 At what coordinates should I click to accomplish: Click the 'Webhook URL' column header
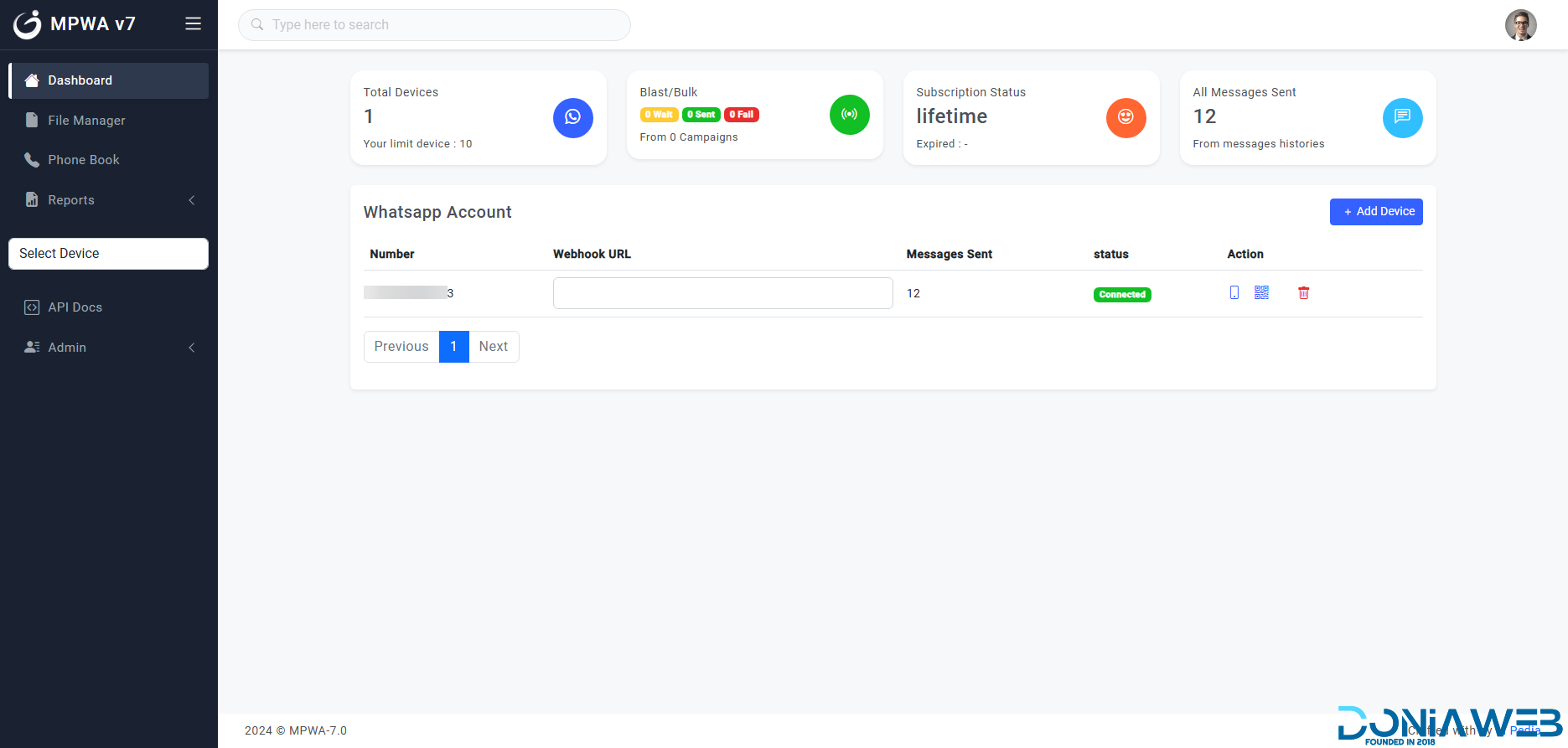pos(592,254)
